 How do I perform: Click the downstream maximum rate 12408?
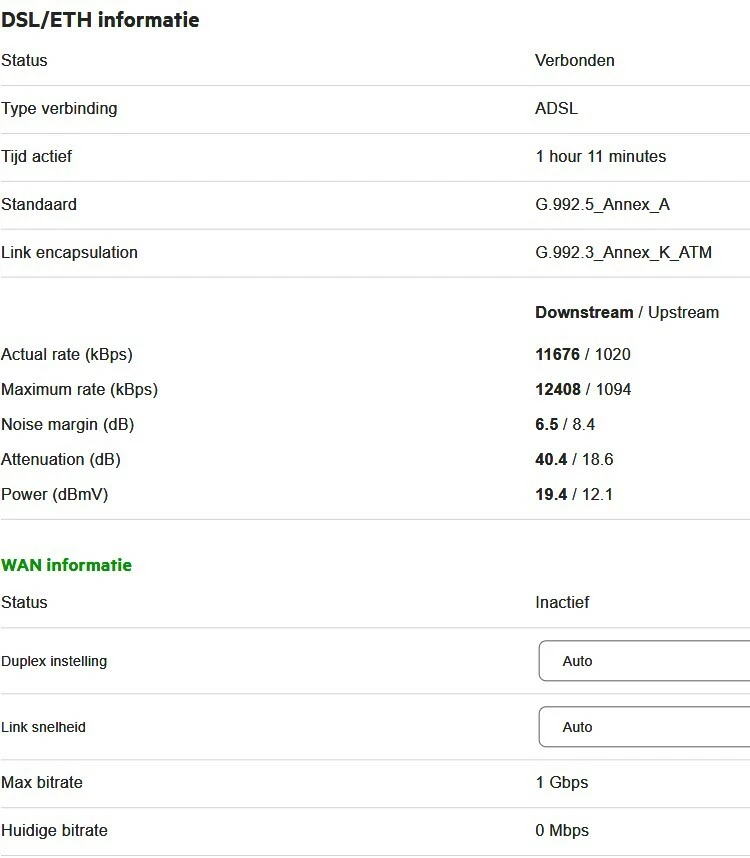pyautogui.click(x=558, y=389)
